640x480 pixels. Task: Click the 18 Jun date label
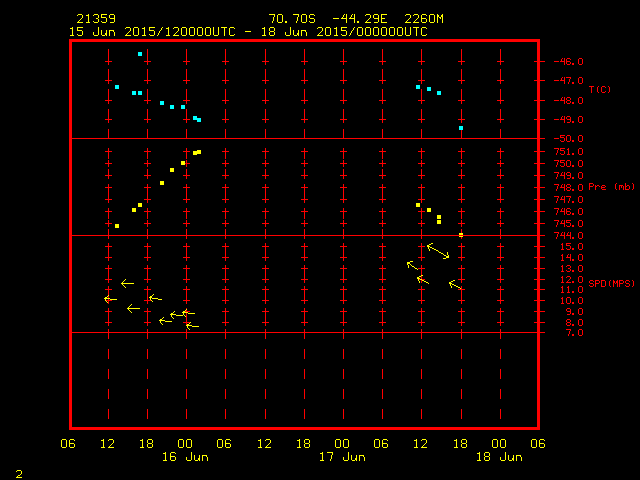coord(498,457)
